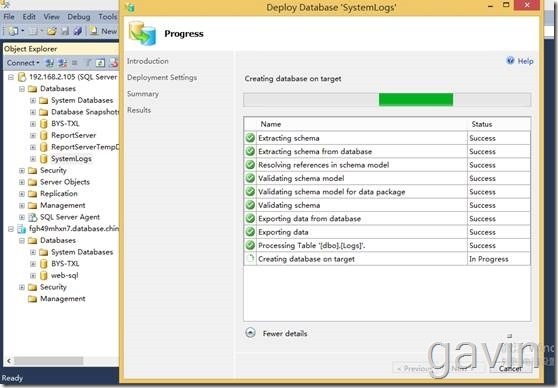This screenshot has height=388, width=558.
Task: Click the page icon beside Creating database on target
Action: [251, 258]
